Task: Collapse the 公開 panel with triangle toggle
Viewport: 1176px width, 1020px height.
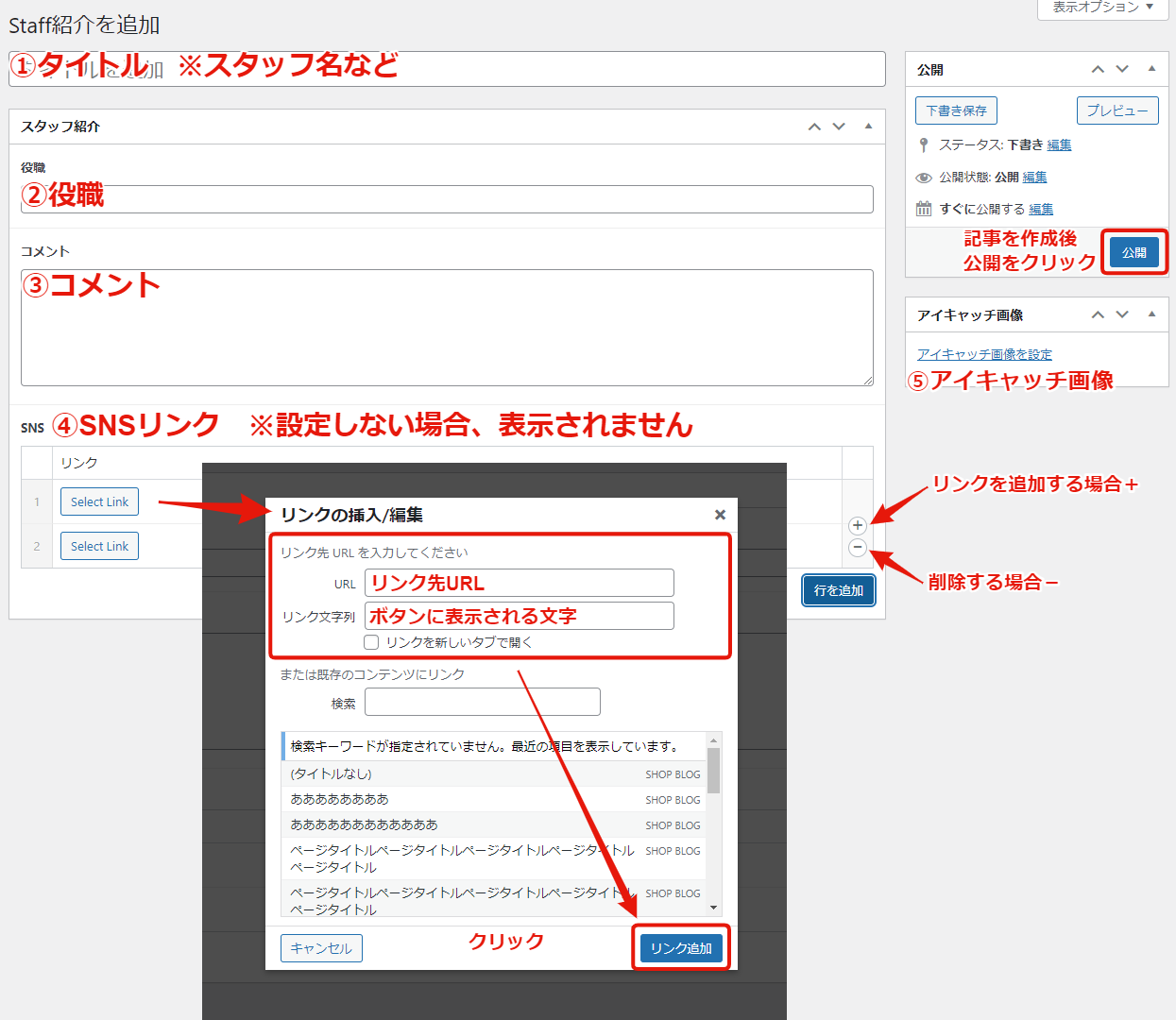Action: click(x=1151, y=69)
